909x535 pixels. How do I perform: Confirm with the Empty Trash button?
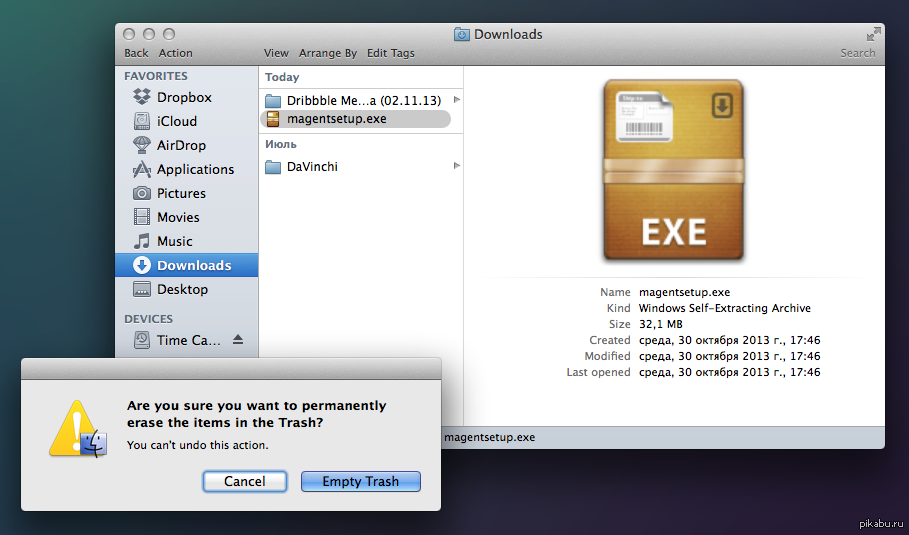361,481
